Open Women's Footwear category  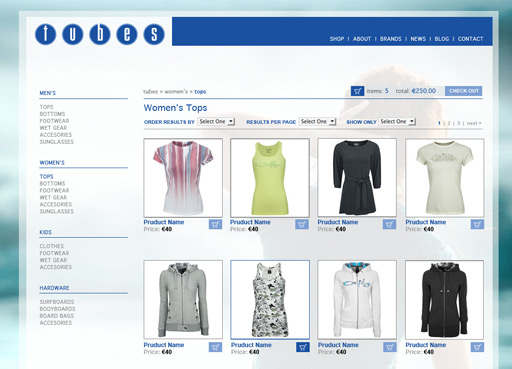pos(54,191)
